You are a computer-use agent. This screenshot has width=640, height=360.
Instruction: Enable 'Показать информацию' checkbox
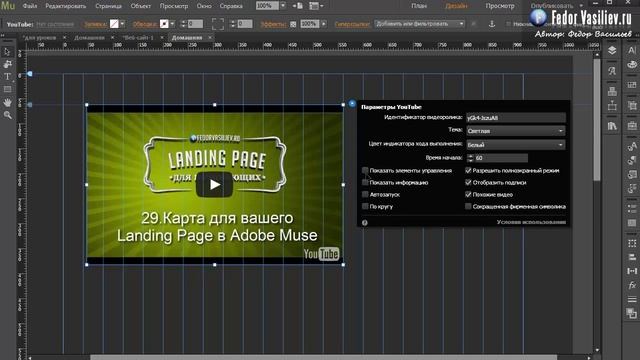(365, 182)
